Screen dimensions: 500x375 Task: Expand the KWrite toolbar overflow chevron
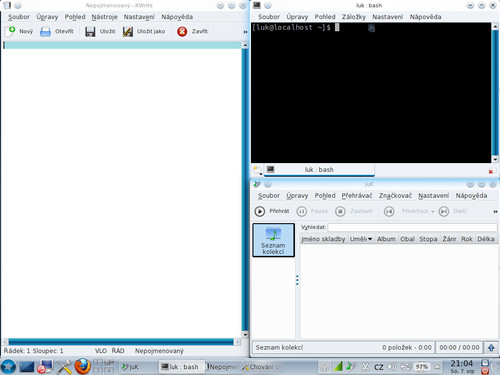coord(245,32)
